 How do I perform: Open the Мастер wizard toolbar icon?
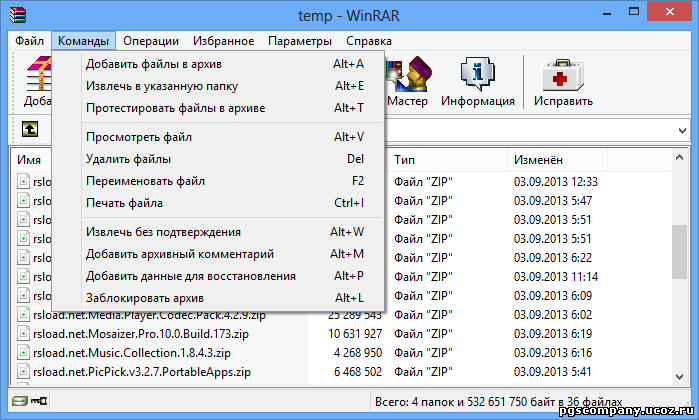click(x=407, y=82)
